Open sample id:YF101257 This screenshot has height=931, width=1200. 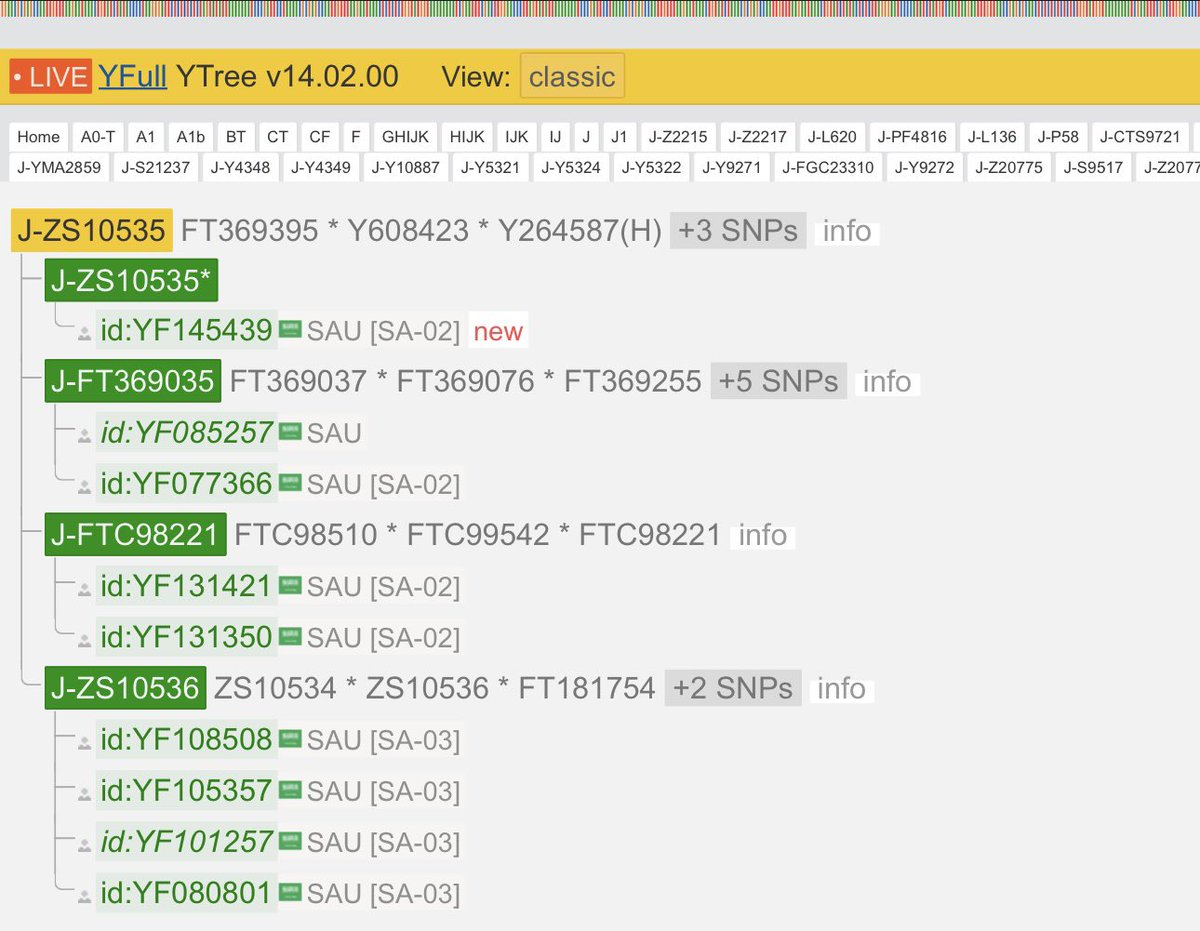pos(187,842)
